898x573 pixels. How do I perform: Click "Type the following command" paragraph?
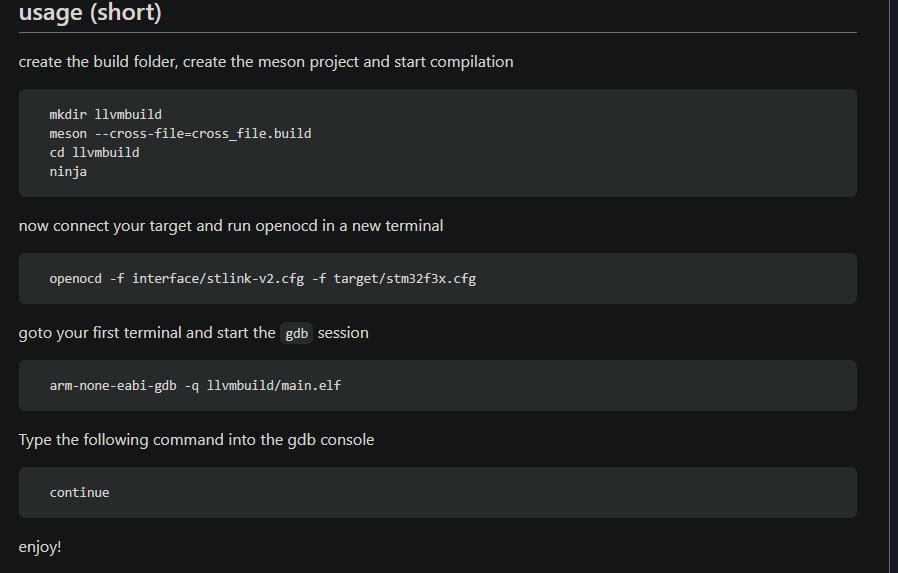point(196,440)
